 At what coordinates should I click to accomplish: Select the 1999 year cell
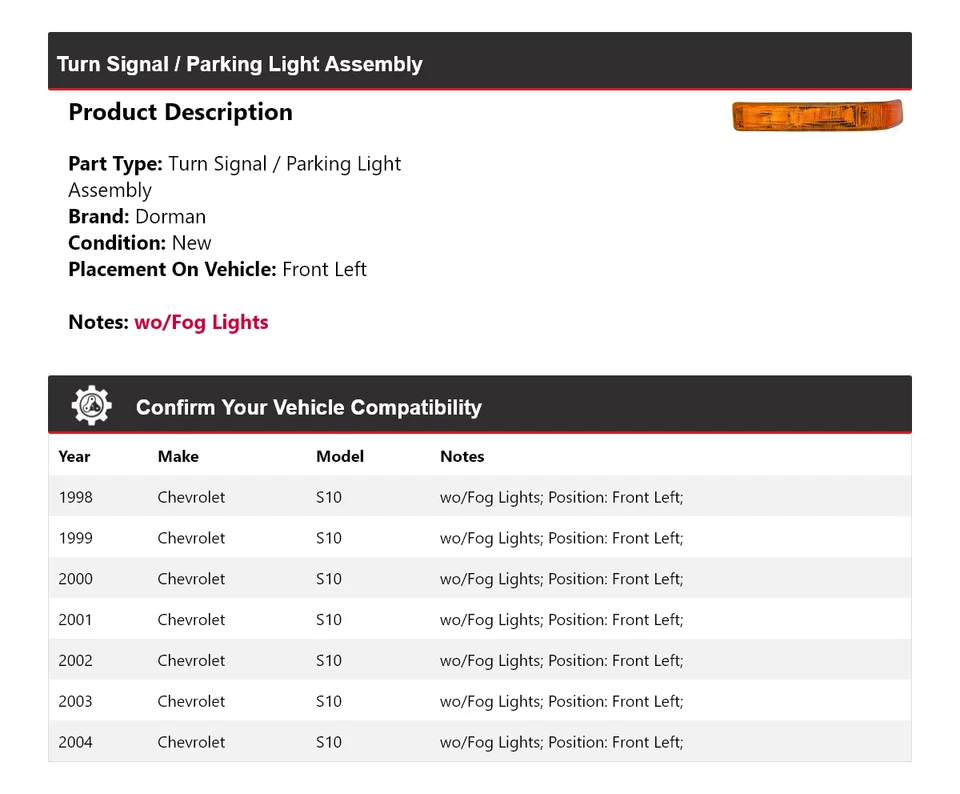tap(75, 538)
